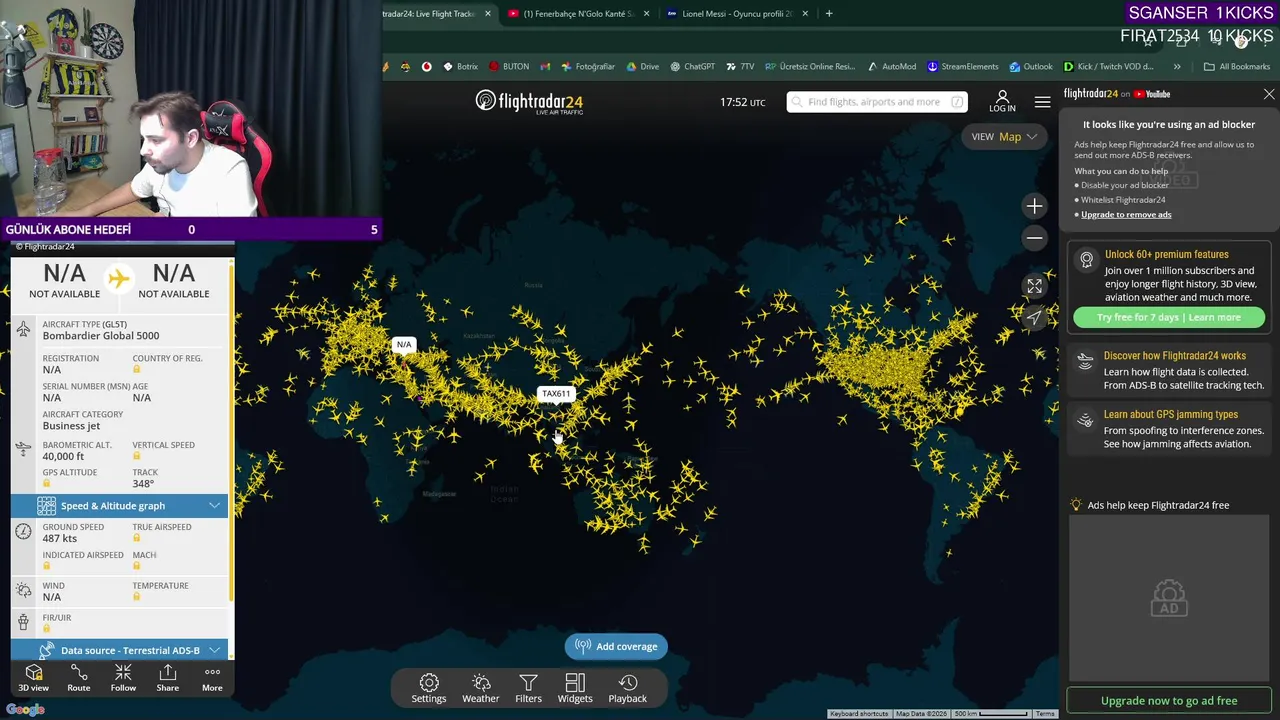Open the Upgrade to remove ads link
The width and height of the screenshot is (1280, 720).
pyautogui.click(x=1126, y=214)
